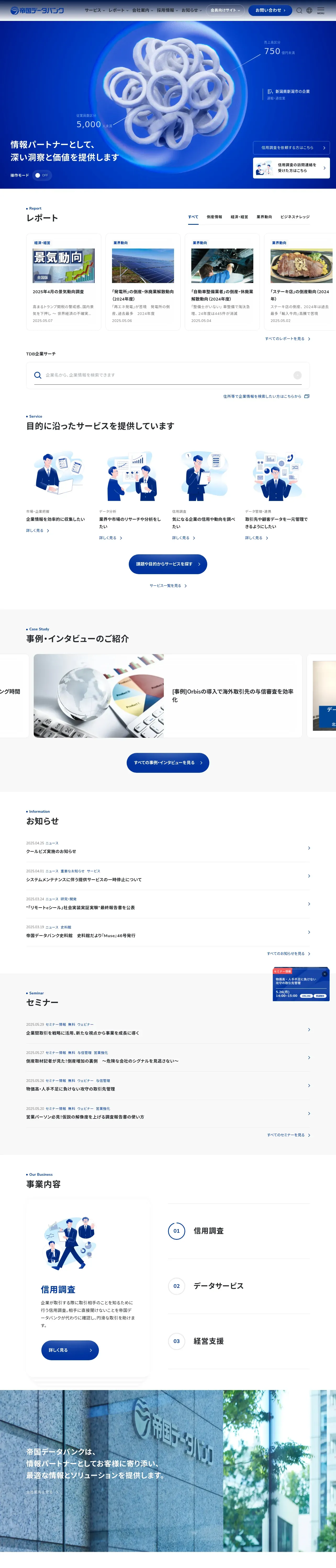Click the arrow on the 営業パーソン必見 seminar row

309,1113
